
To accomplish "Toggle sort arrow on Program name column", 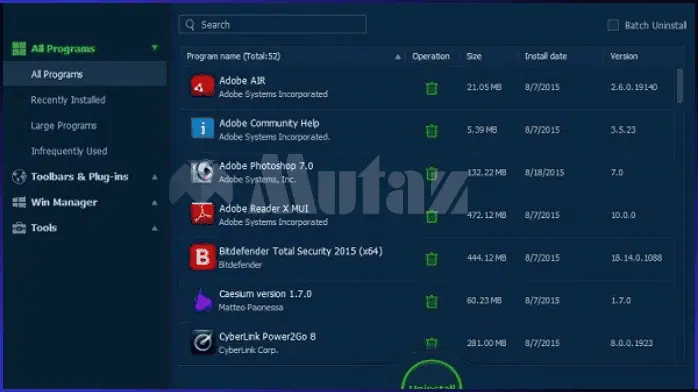I will [x=398, y=57].
